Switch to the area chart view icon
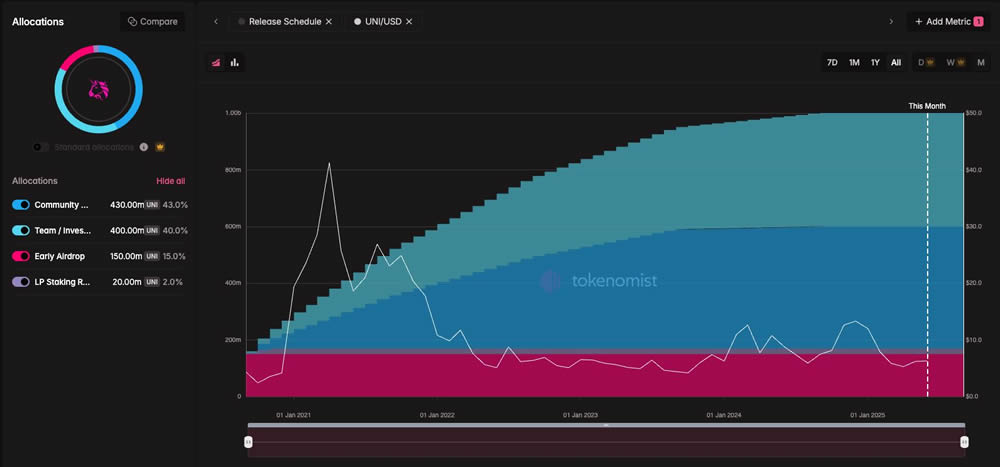The height and width of the screenshot is (467, 1000). tap(215, 62)
